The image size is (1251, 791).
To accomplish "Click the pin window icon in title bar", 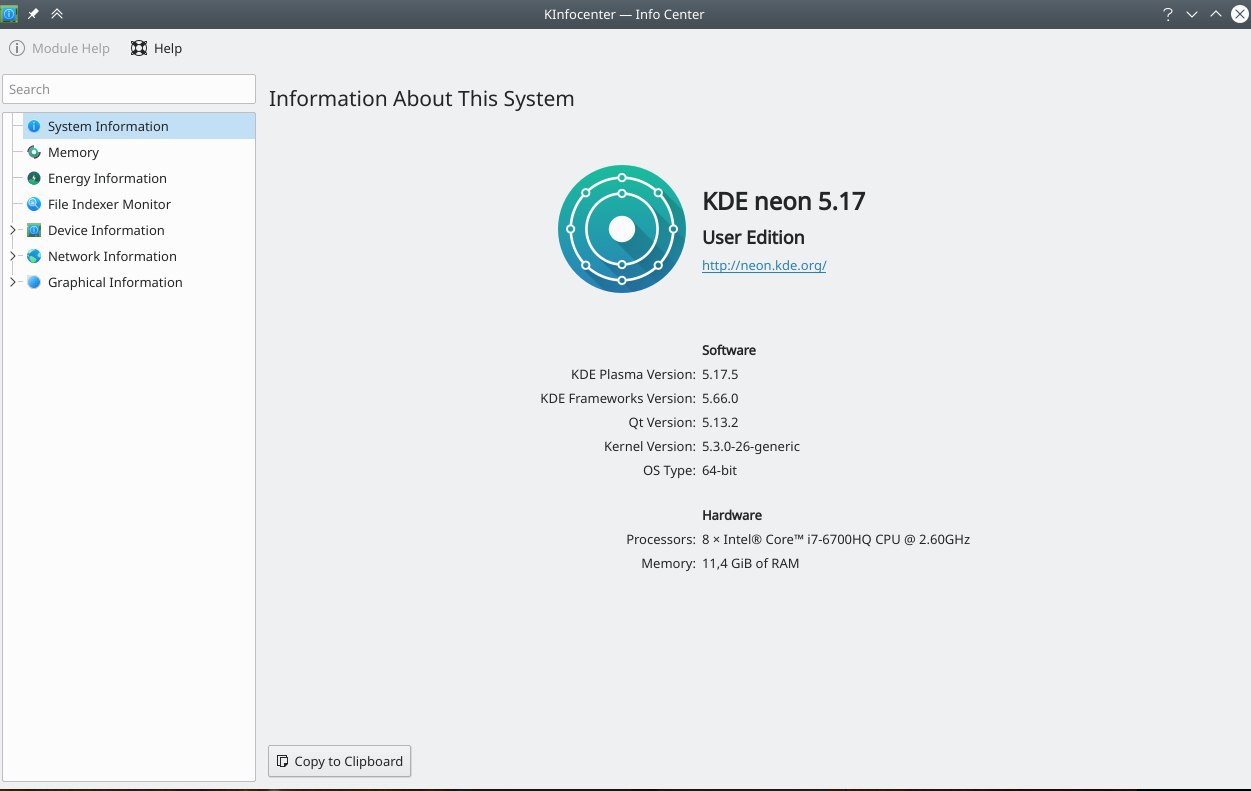I will tap(33, 14).
